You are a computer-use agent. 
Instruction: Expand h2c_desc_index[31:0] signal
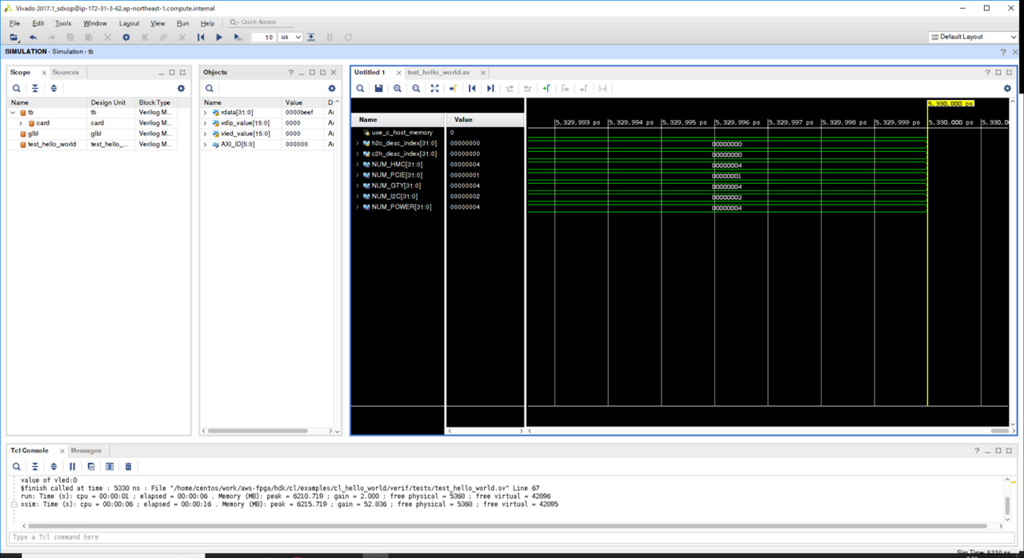pos(357,143)
